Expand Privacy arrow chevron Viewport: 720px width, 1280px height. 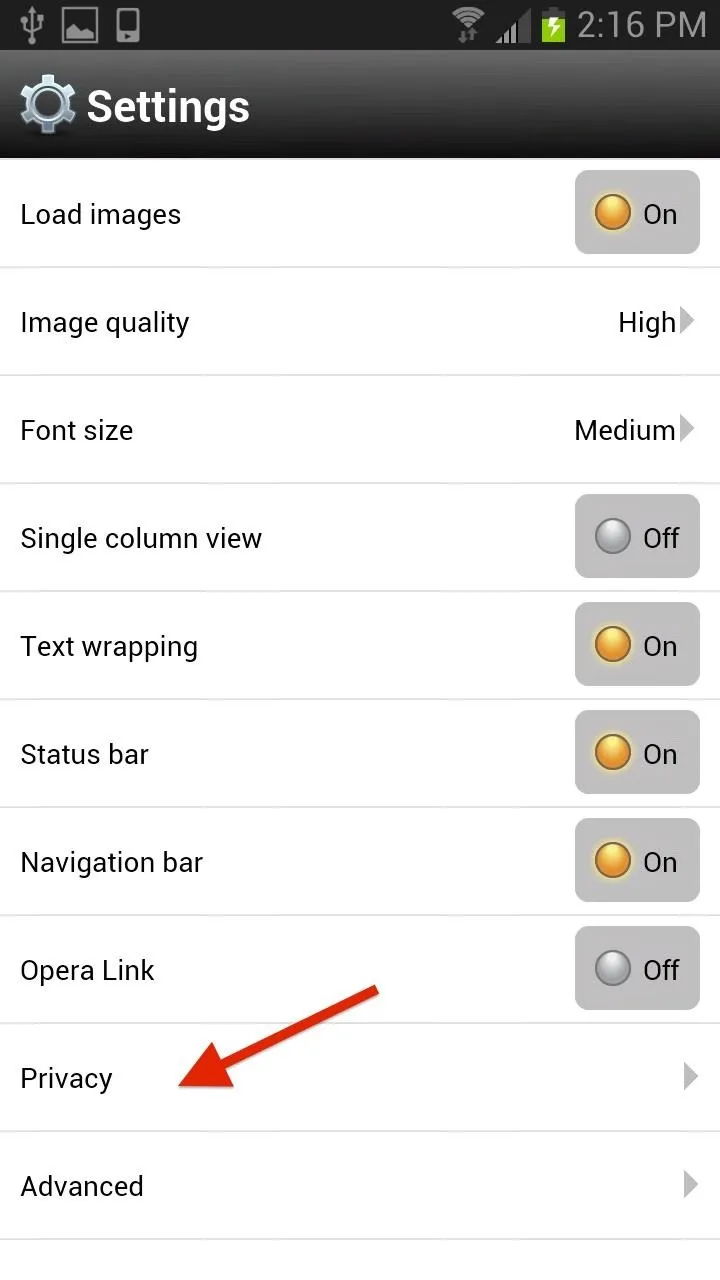[x=690, y=1076]
